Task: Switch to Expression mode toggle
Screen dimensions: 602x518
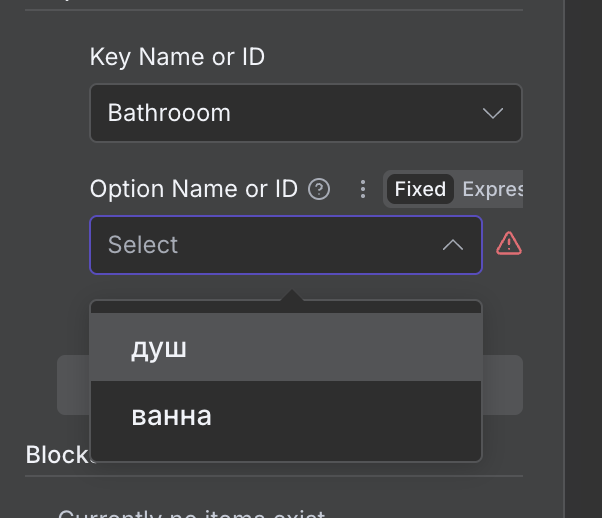Action: click(x=493, y=189)
